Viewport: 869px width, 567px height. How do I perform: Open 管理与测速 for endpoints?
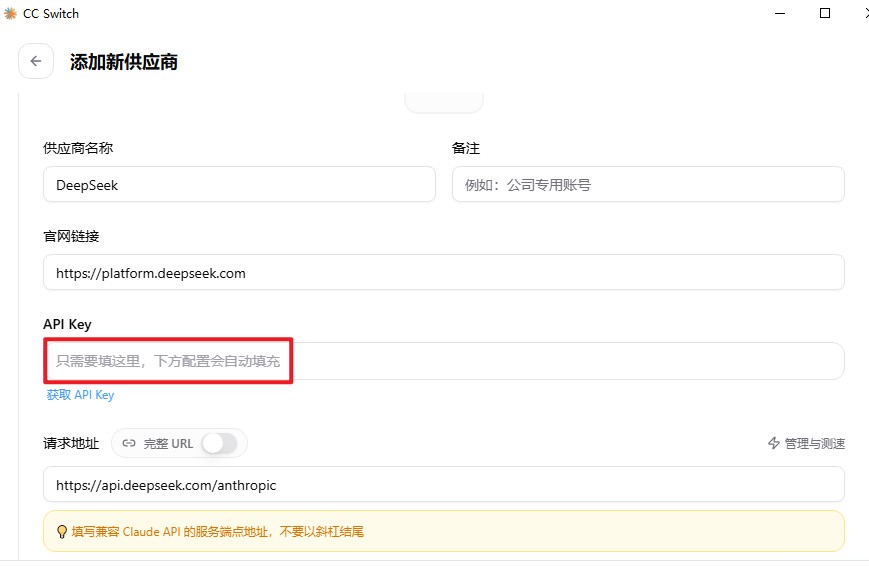(x=806, y=443)
